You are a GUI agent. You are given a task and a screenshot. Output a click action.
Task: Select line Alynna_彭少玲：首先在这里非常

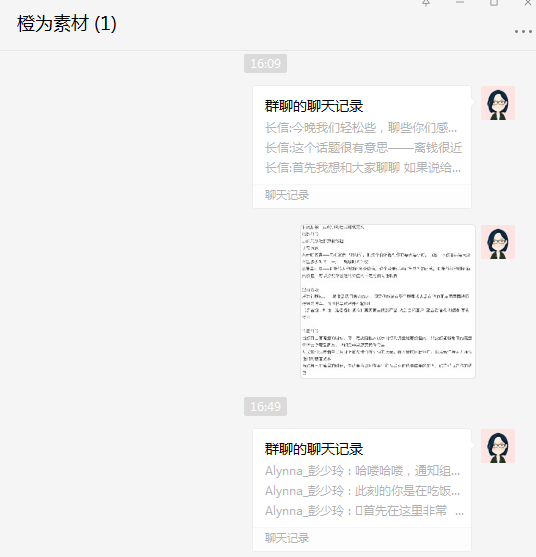(364, 511)
